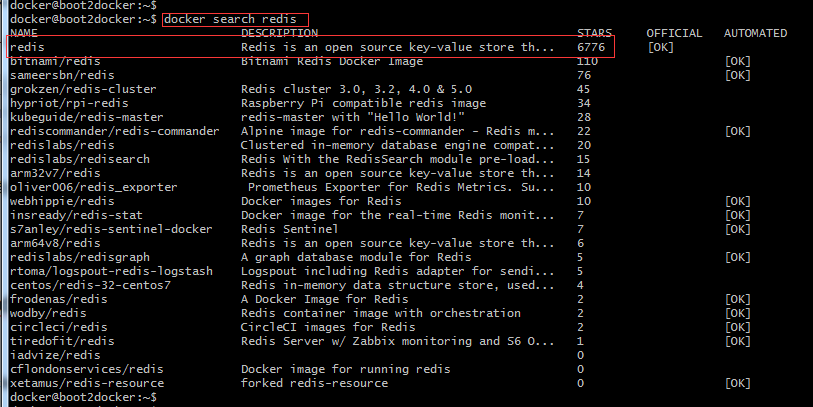Select 's7anley/redis-sentinel-docker' image name
The image size is (813, 407).
(x=111, y=229)
